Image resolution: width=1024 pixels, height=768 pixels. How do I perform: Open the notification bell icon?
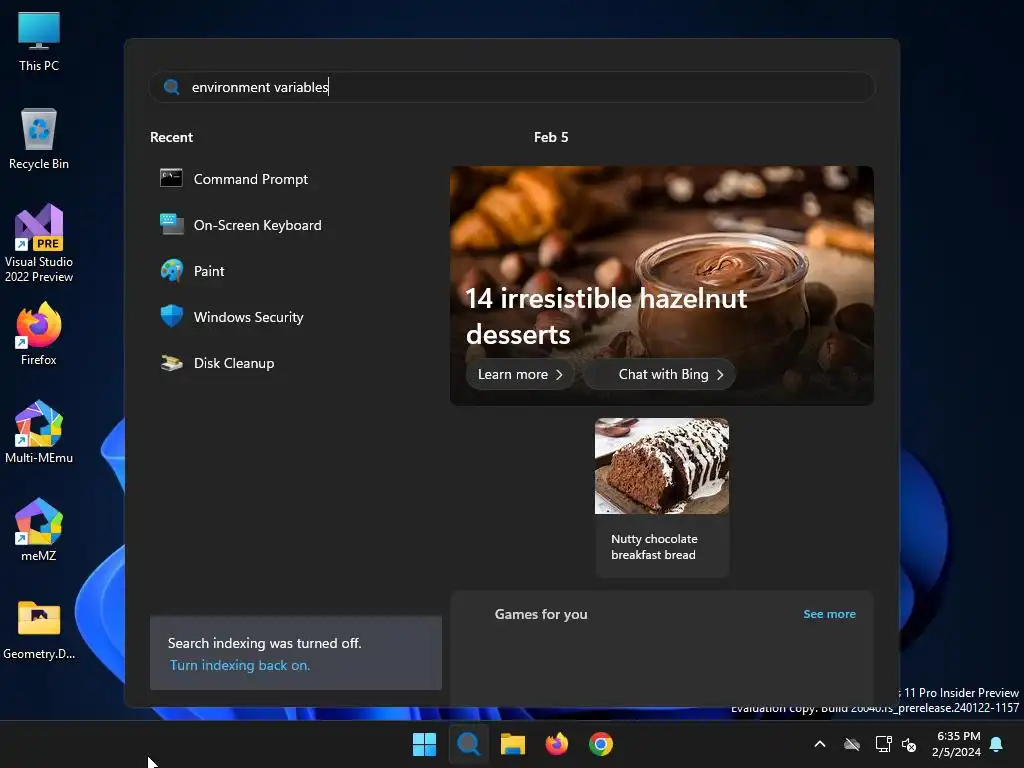point(996,744)
